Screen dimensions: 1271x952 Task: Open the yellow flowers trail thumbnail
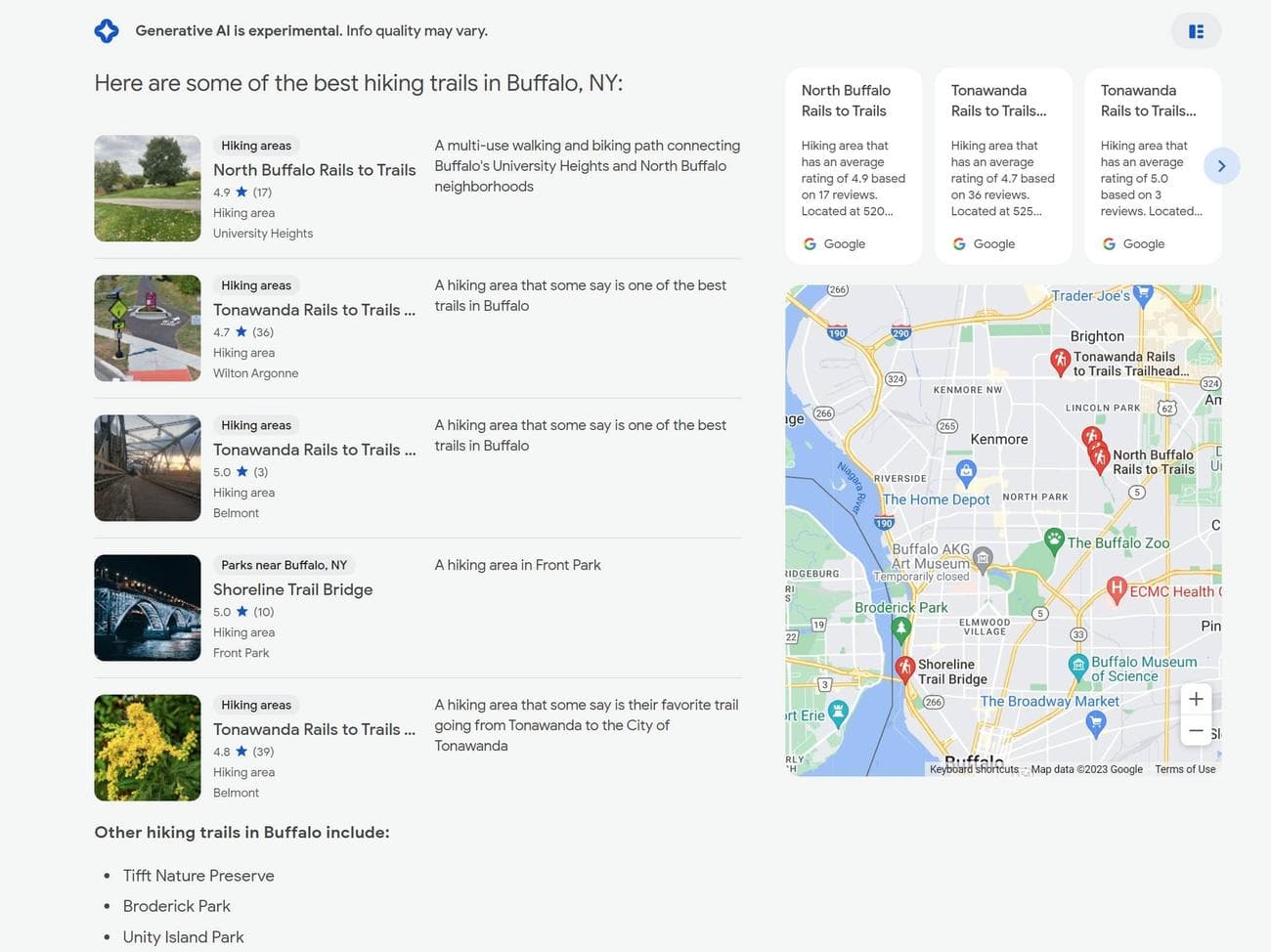pos(148,748)
